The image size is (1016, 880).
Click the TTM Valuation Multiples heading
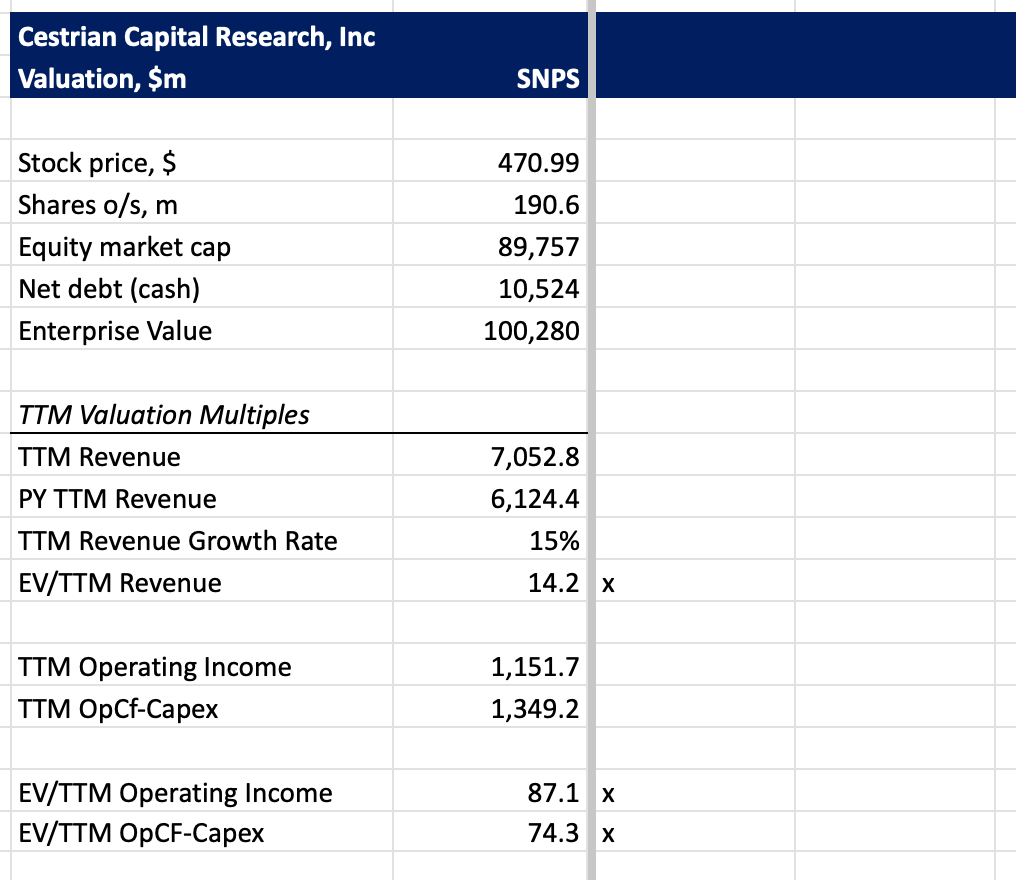coord(164,414)
